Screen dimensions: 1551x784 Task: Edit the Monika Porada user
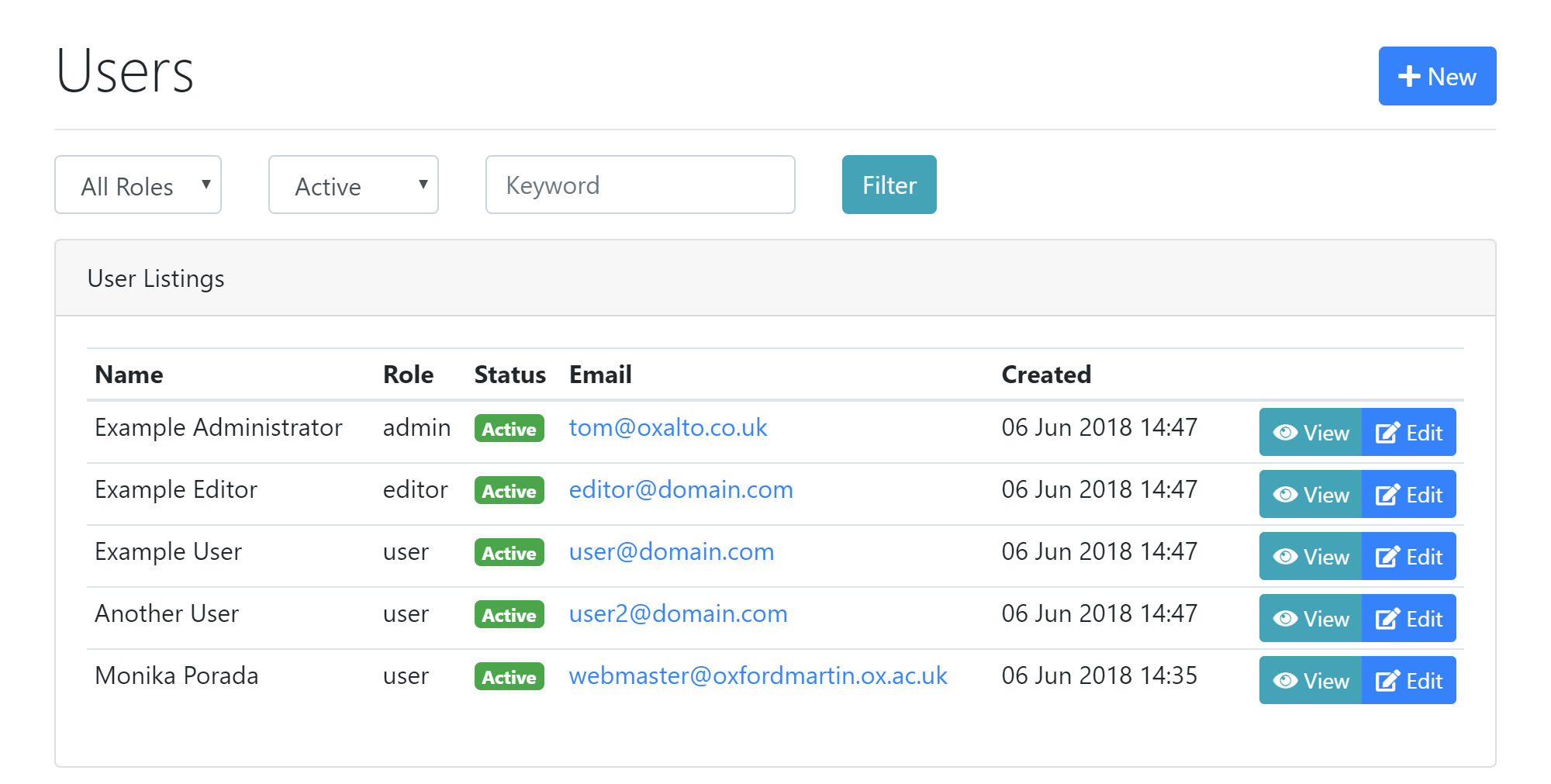[1408, 681]
